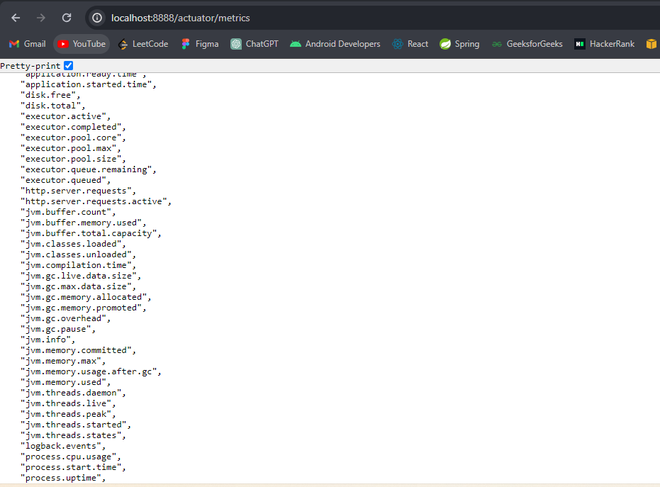Viewport: 660px width, 487px height.
Task: Open the ChatGPT bookmark
Action: (254, 44)
